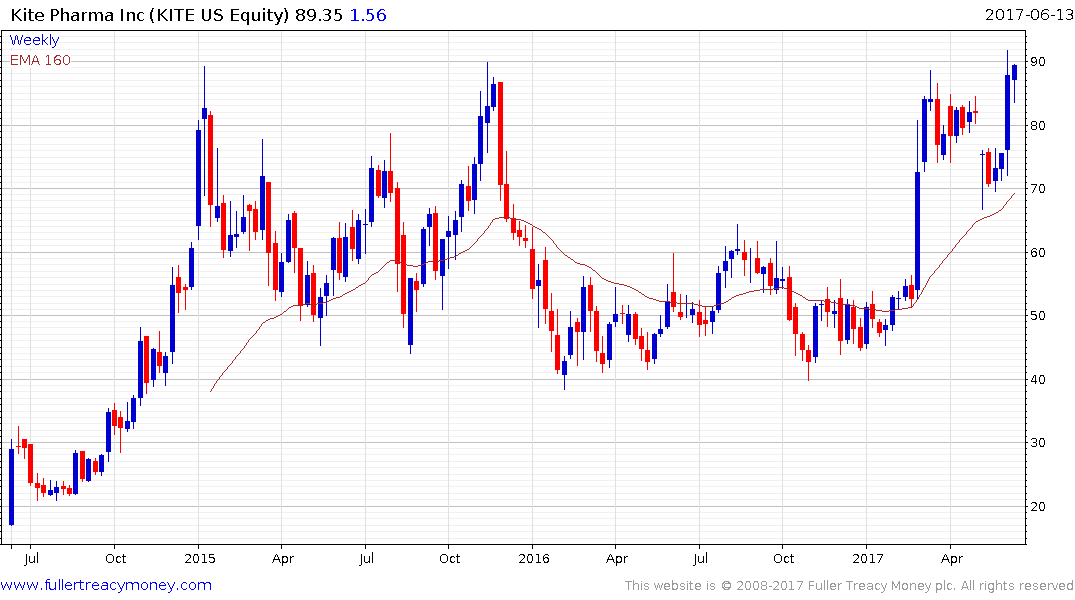The height and width of the screenshot is (600, 1075).
Task: Click the 70 price axis label
Action: coord(1038,189)
